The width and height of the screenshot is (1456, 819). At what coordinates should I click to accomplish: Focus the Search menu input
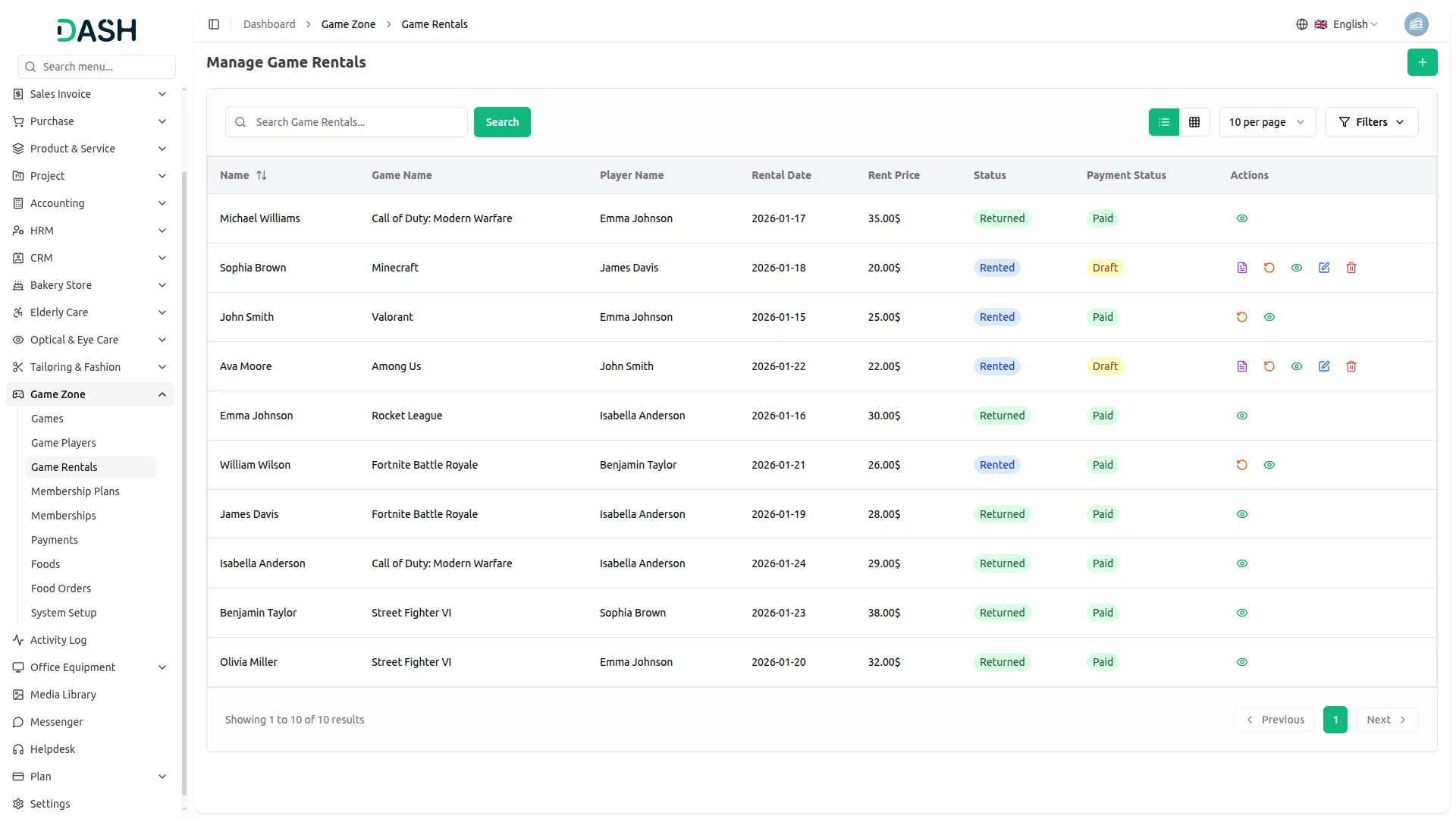click(97, 67)
